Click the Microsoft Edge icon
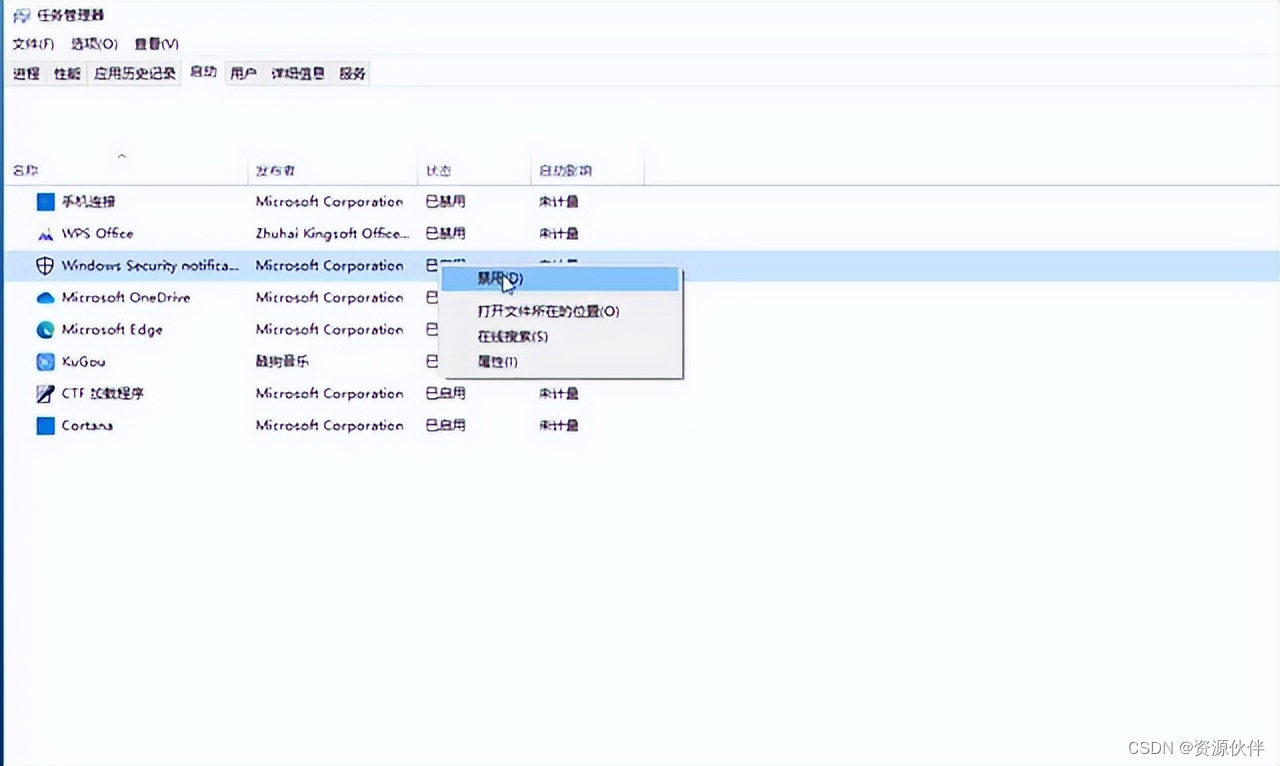Screen dimensions: 1280x766 point(45,330)
